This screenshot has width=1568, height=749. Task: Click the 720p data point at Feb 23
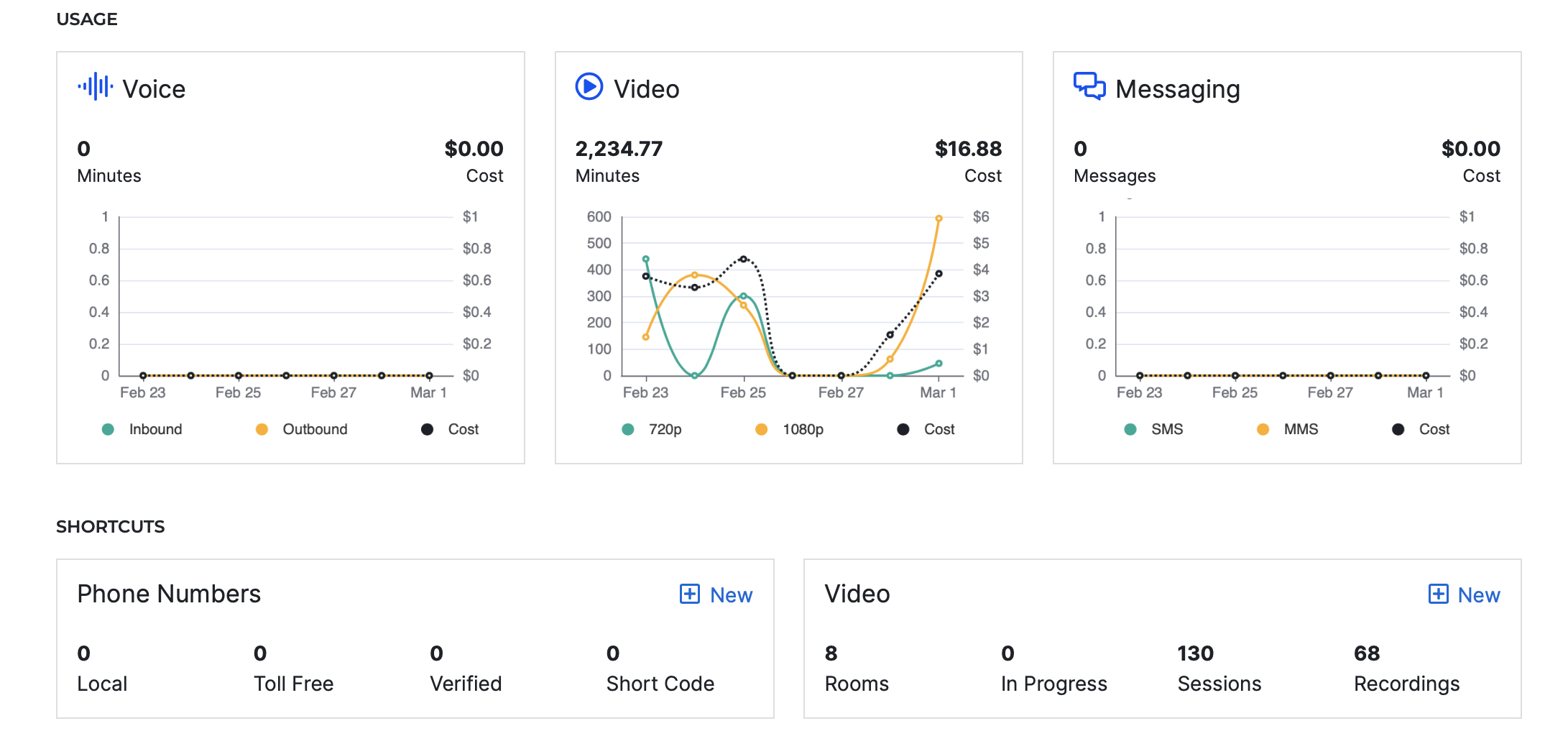[645, 259]
